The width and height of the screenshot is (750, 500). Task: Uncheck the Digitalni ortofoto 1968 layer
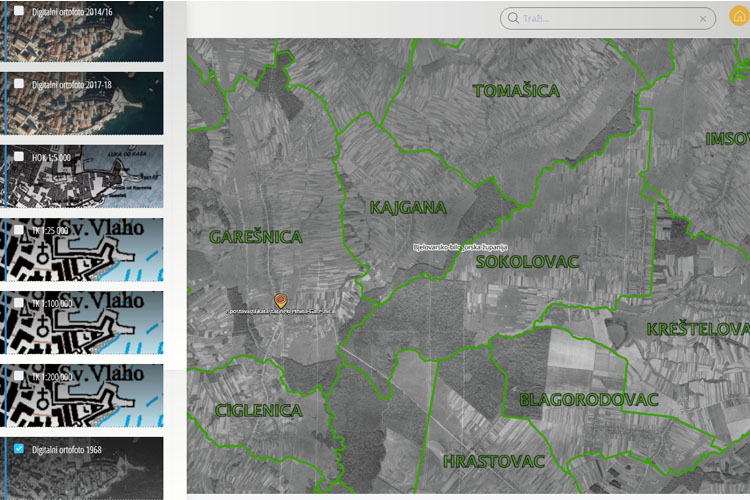(19, 449)
